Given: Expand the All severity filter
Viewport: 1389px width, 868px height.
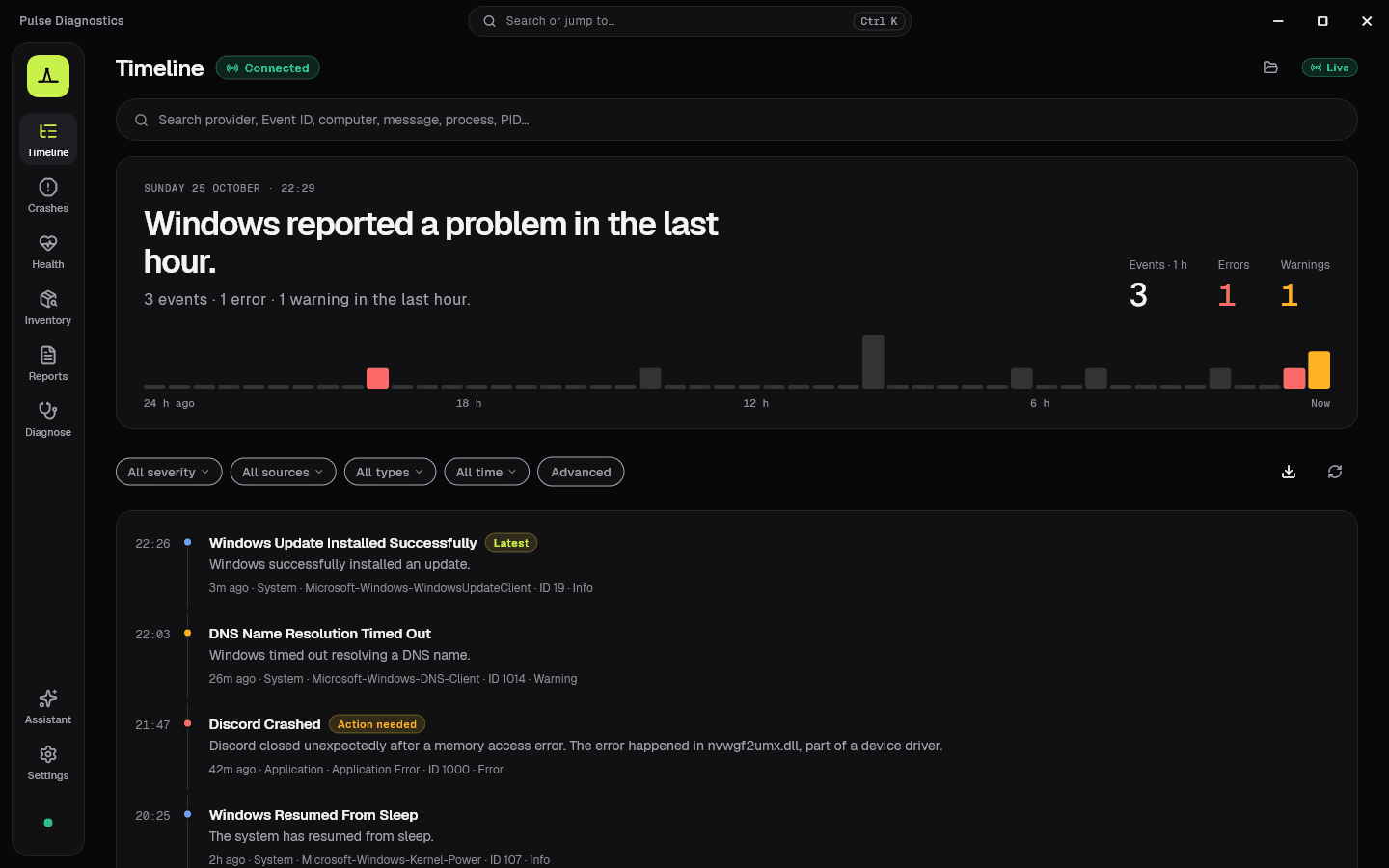Looking at the screenshot, I should click(169, 472).
